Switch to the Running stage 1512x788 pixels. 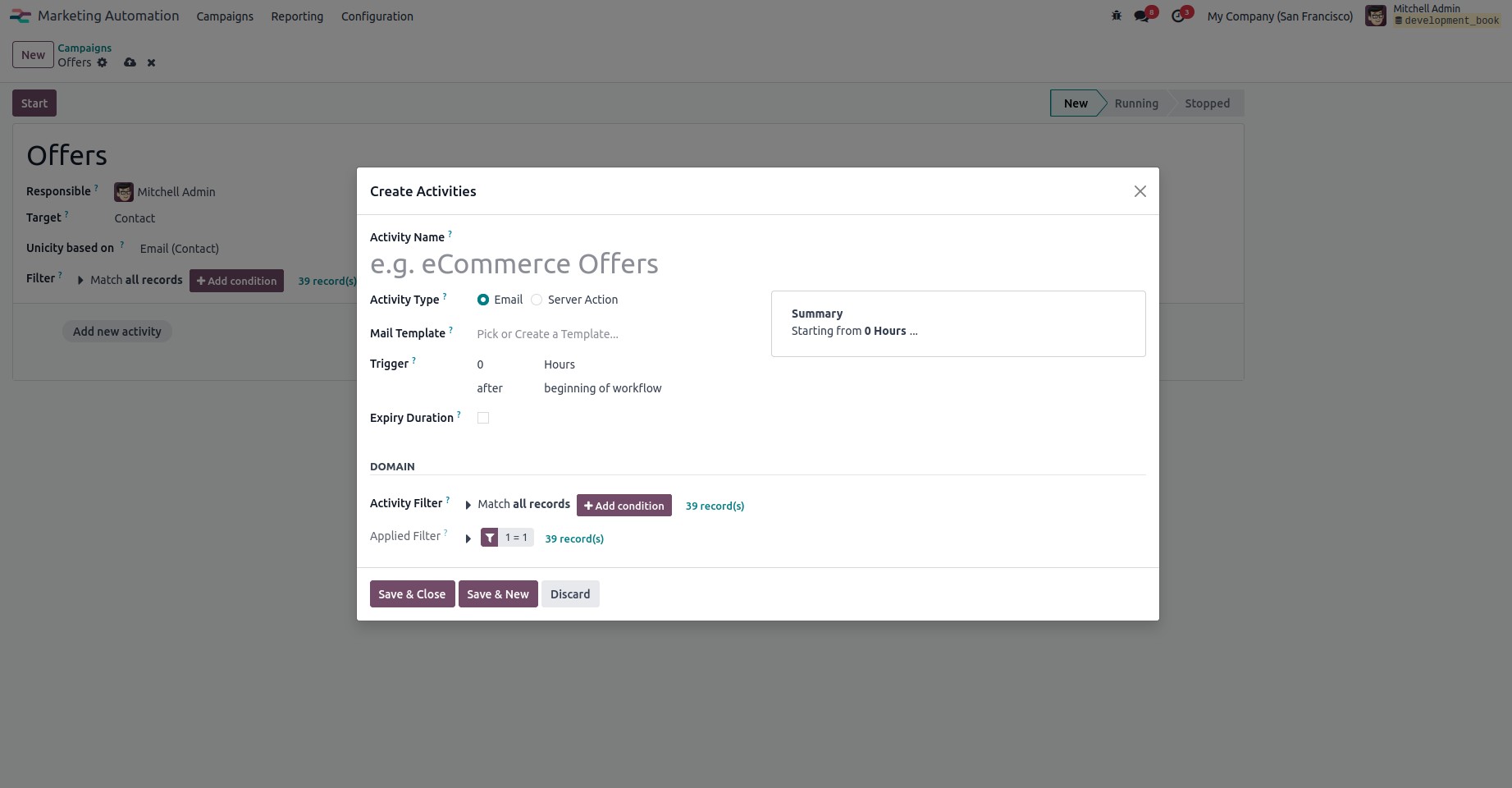pos(1136,103)
